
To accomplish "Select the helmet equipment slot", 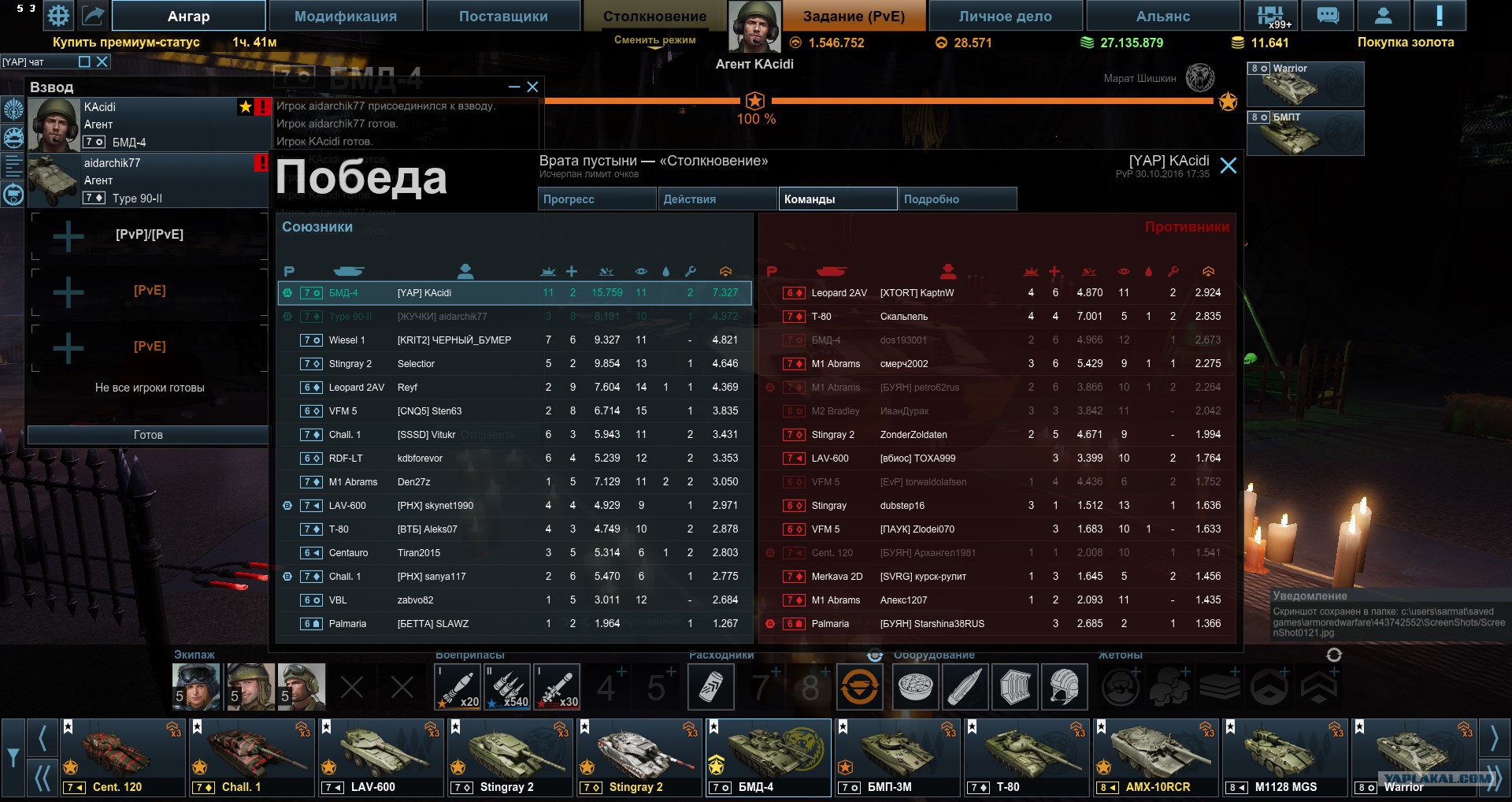I will [x=1065, y=687].
